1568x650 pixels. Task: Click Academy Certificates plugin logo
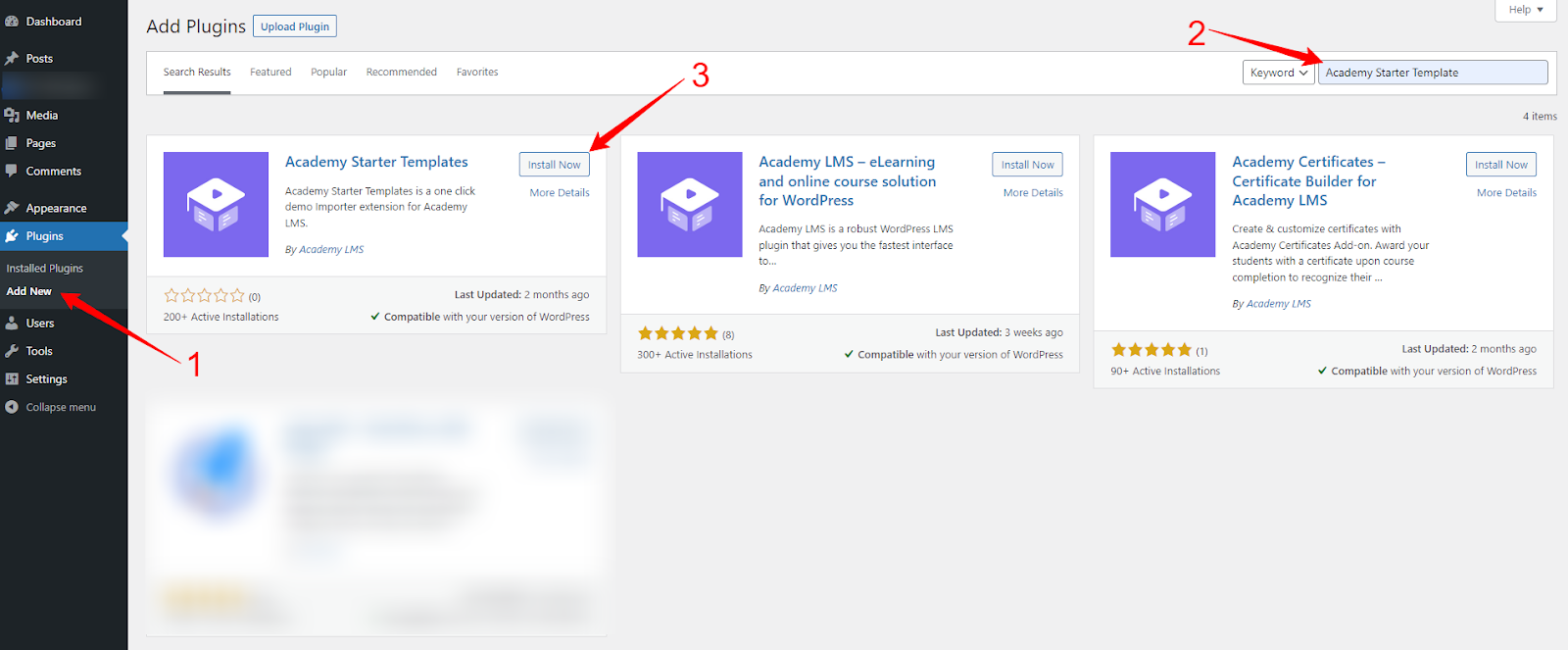click(1163, 204)
